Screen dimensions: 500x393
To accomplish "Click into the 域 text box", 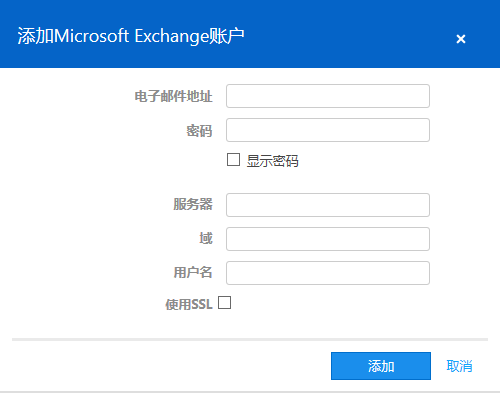I will pos(328,239).
